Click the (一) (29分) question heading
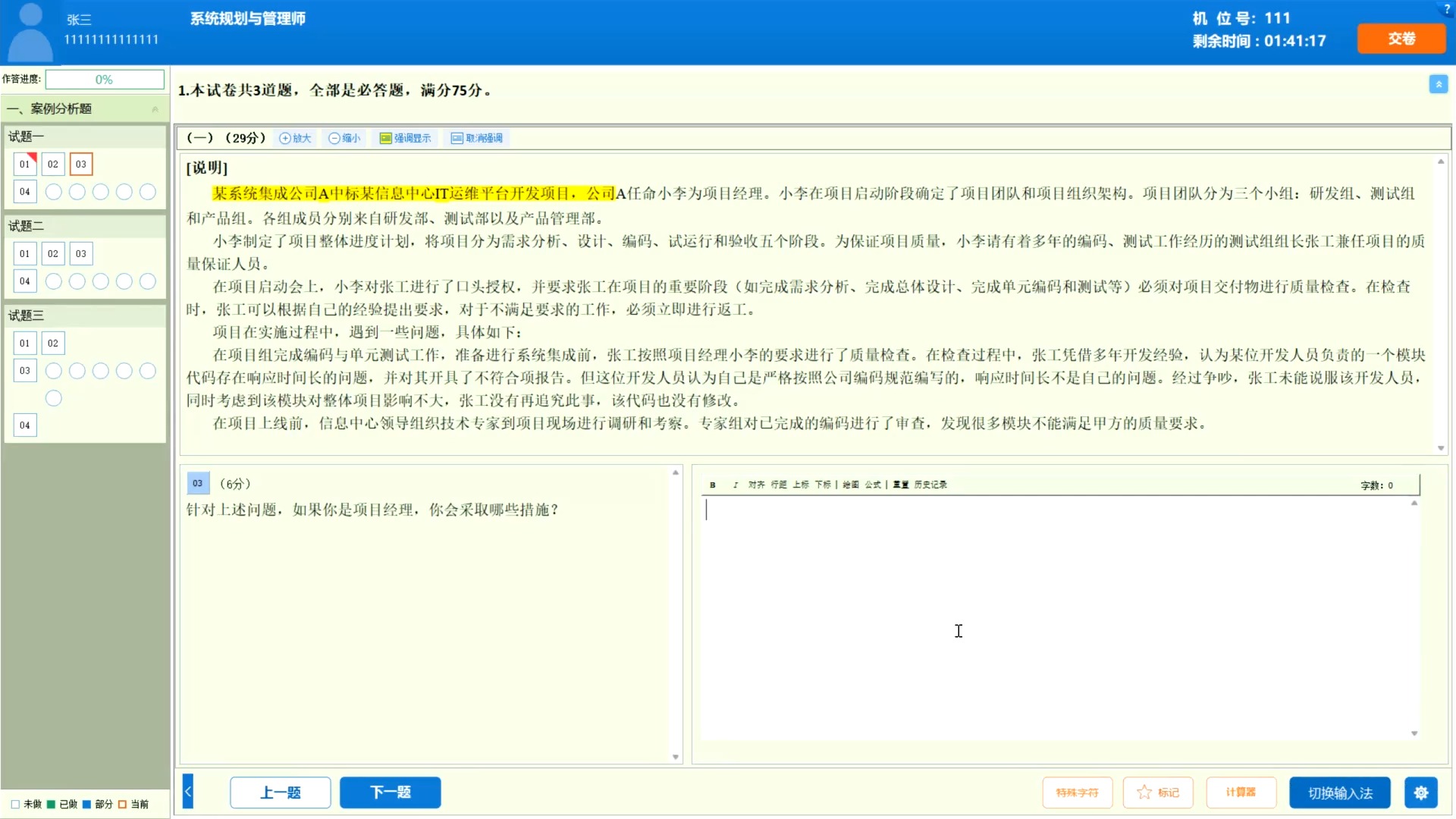This screenshot has height=819, width=1456. 226,138
